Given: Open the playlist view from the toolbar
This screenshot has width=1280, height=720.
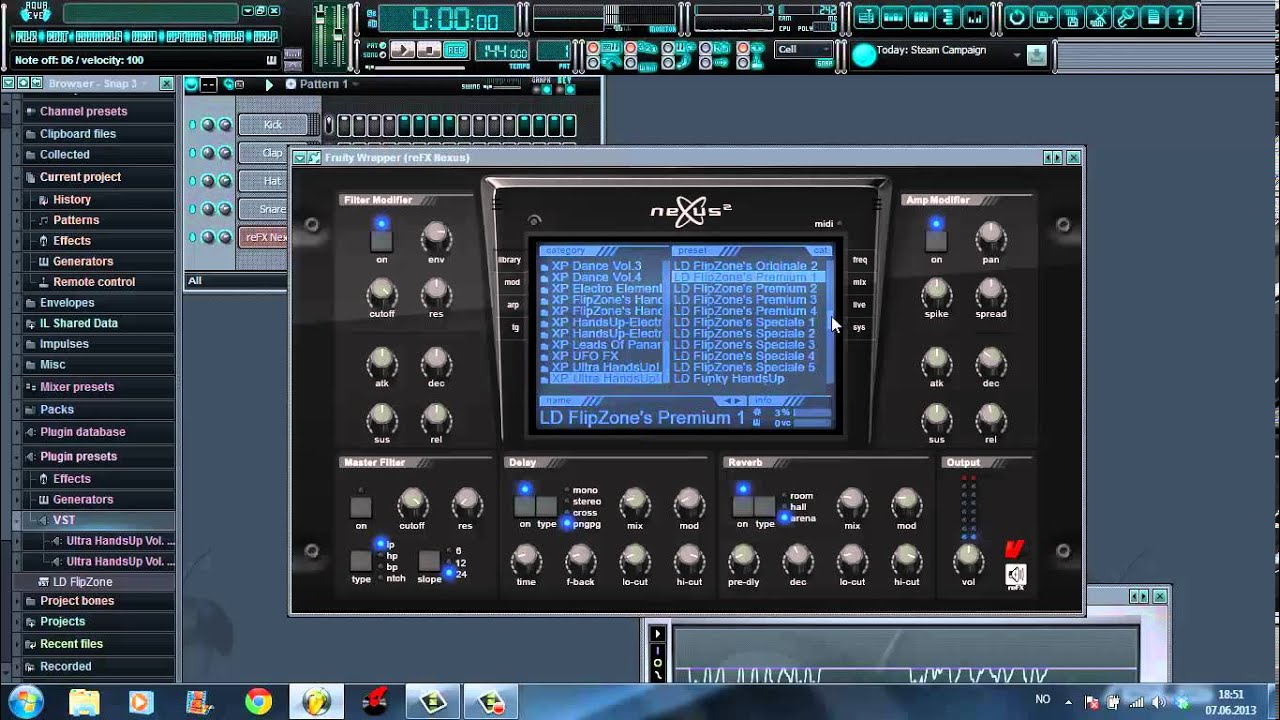Looking at the screenshot, I should coord(867,17).
